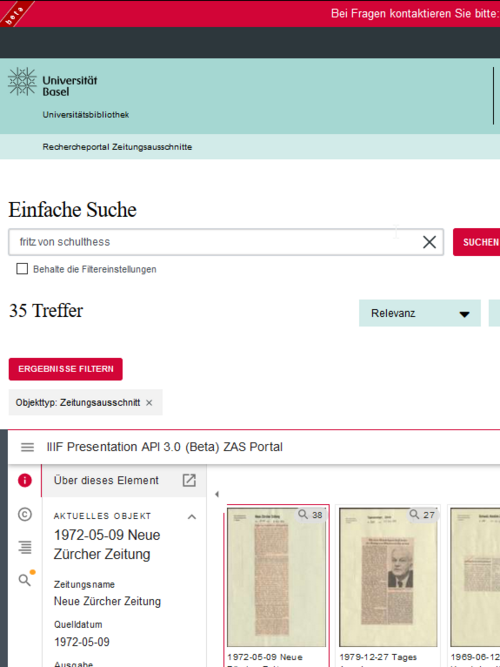
Task: Open the search panel magnifier icon
Action: 25,579
